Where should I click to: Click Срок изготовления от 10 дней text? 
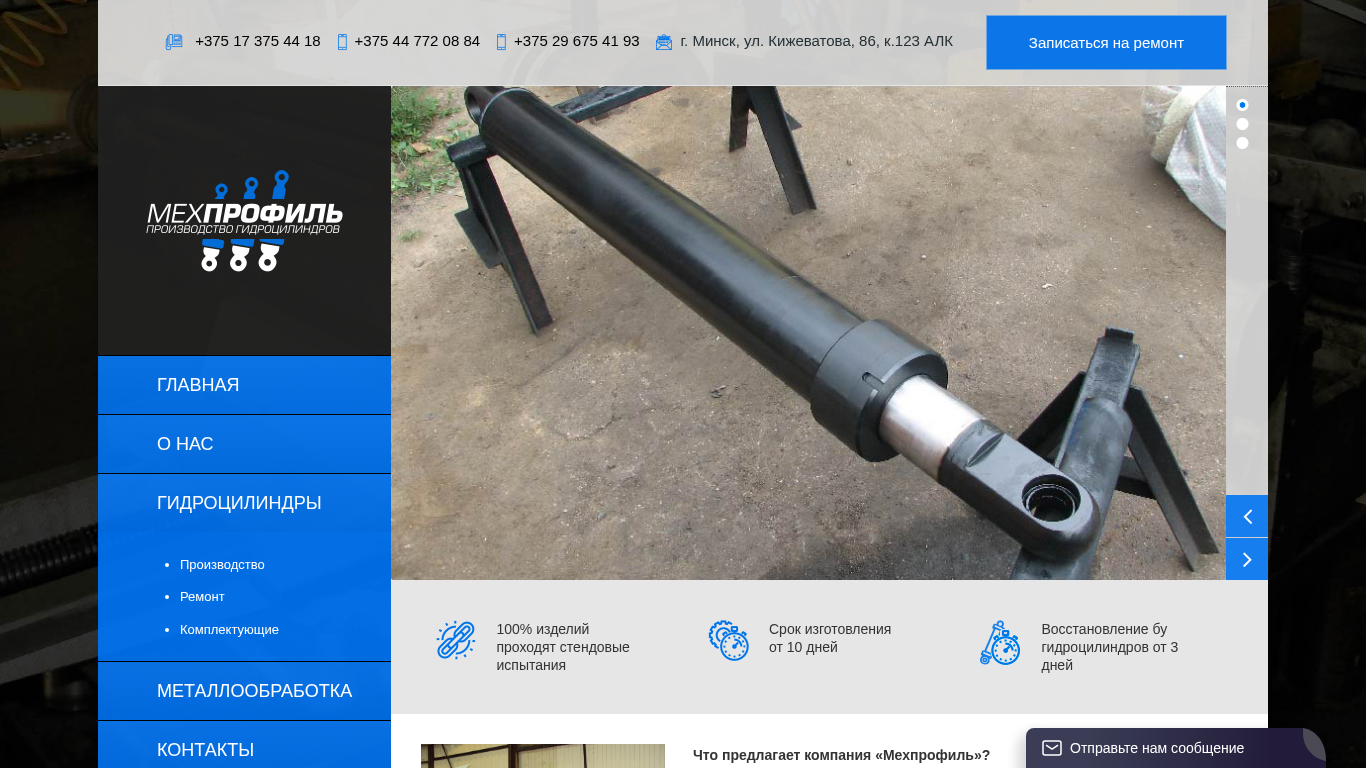coord(830,638)
